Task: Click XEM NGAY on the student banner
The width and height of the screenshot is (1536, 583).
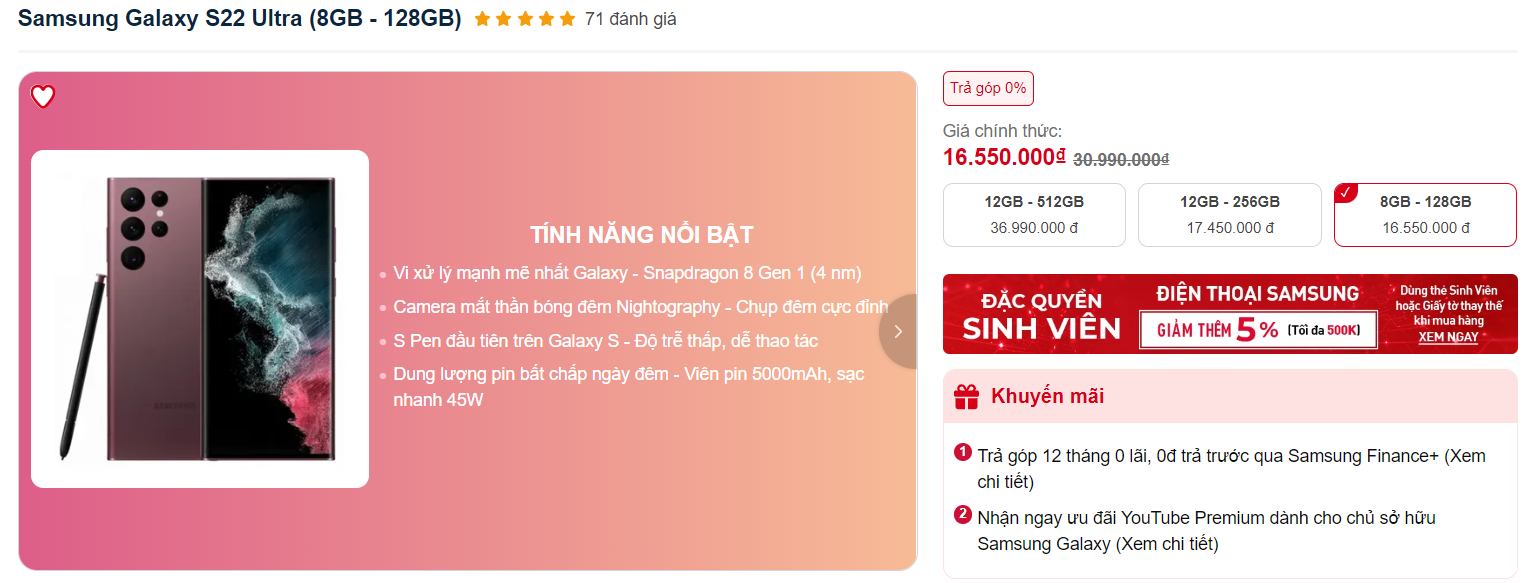Action: (1448, 337)
